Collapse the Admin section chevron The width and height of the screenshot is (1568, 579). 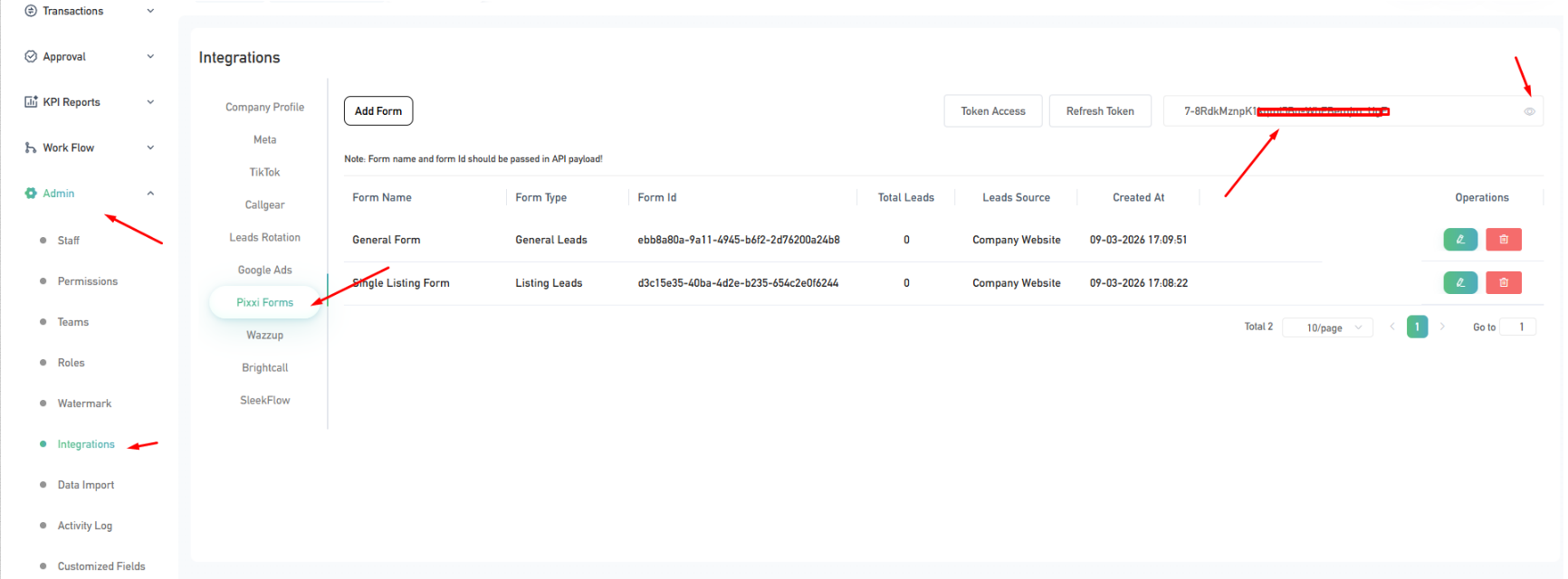coord(150,194)
